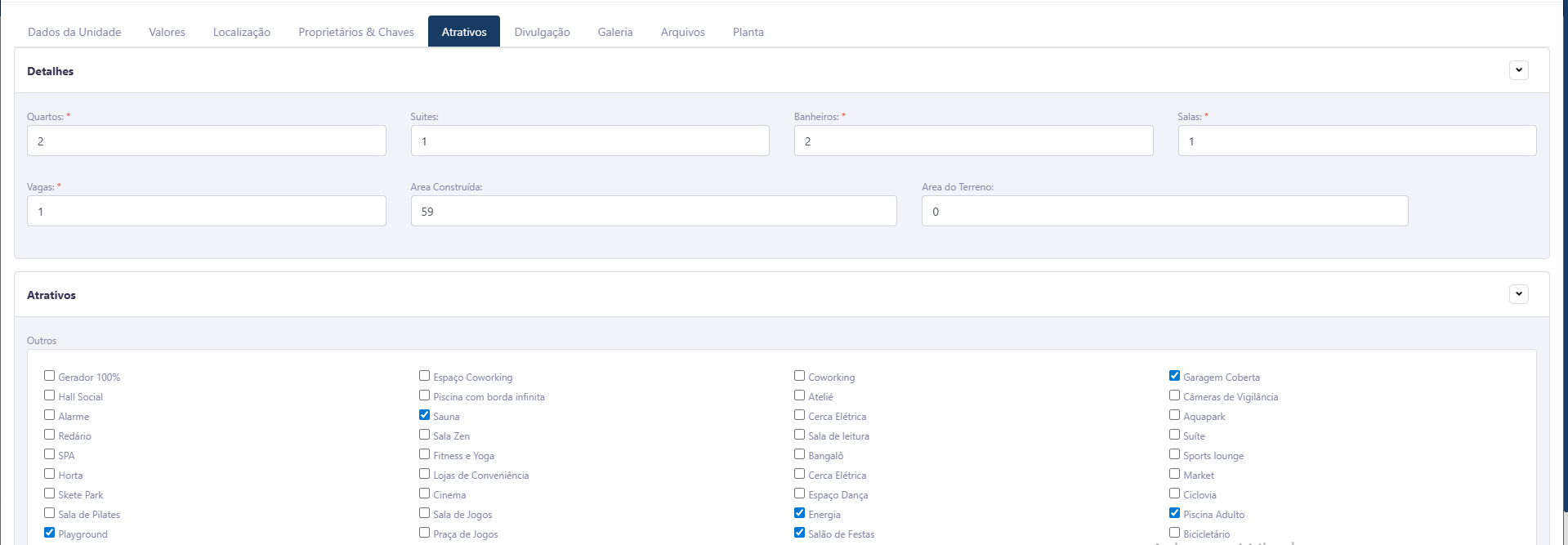The width and height of the screenshot is (1568, 545).
Task: Tick the Câmeras de Vigilância checkbox
Action: tap(1174, 395)
